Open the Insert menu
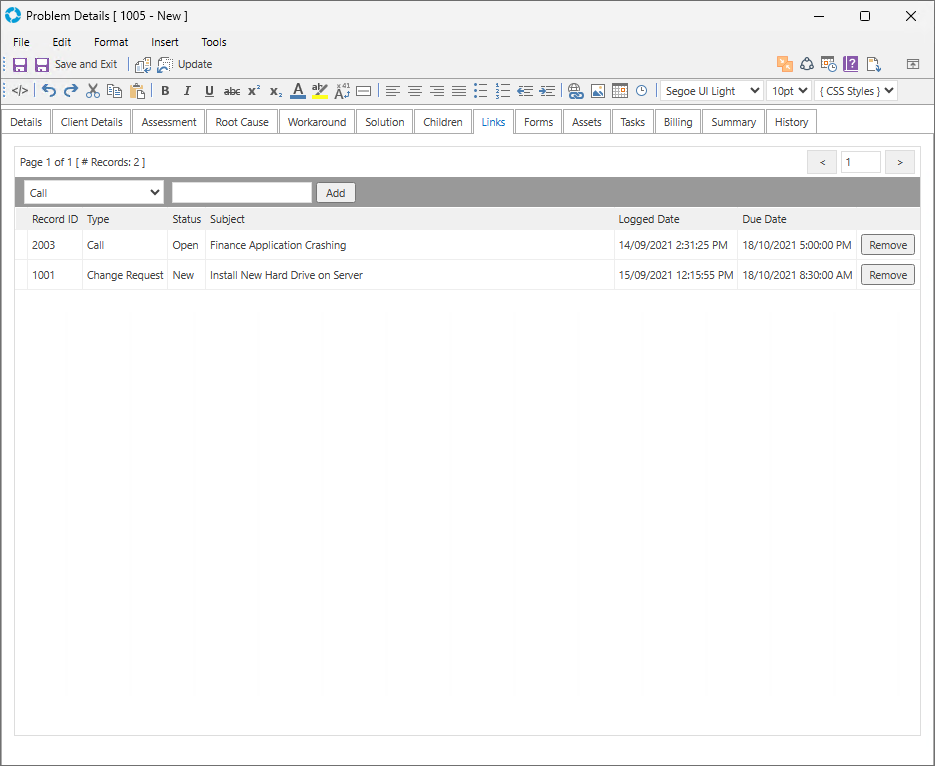935x766 pixels. (165, 42)
